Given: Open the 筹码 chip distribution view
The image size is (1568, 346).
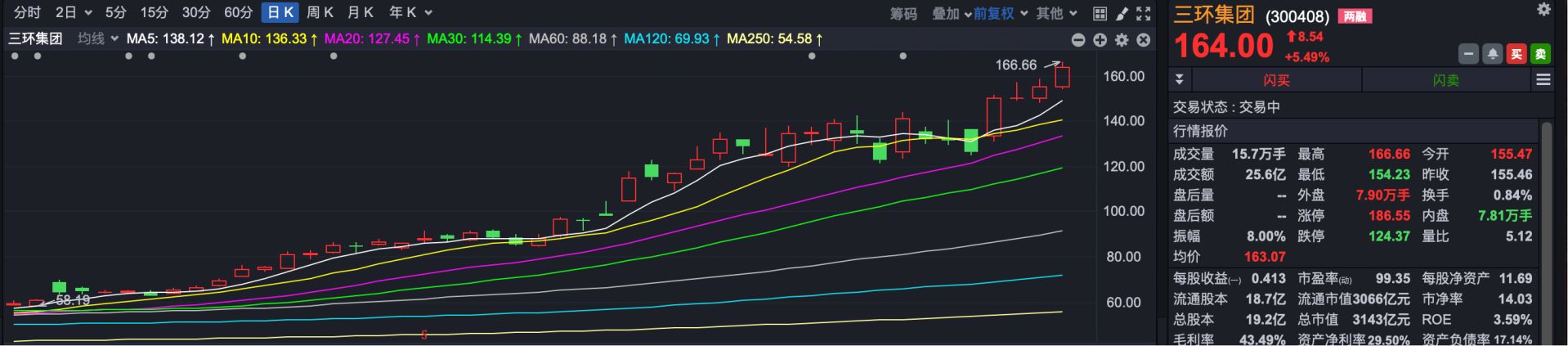Looking at the screenshot, I should [903, 13].
